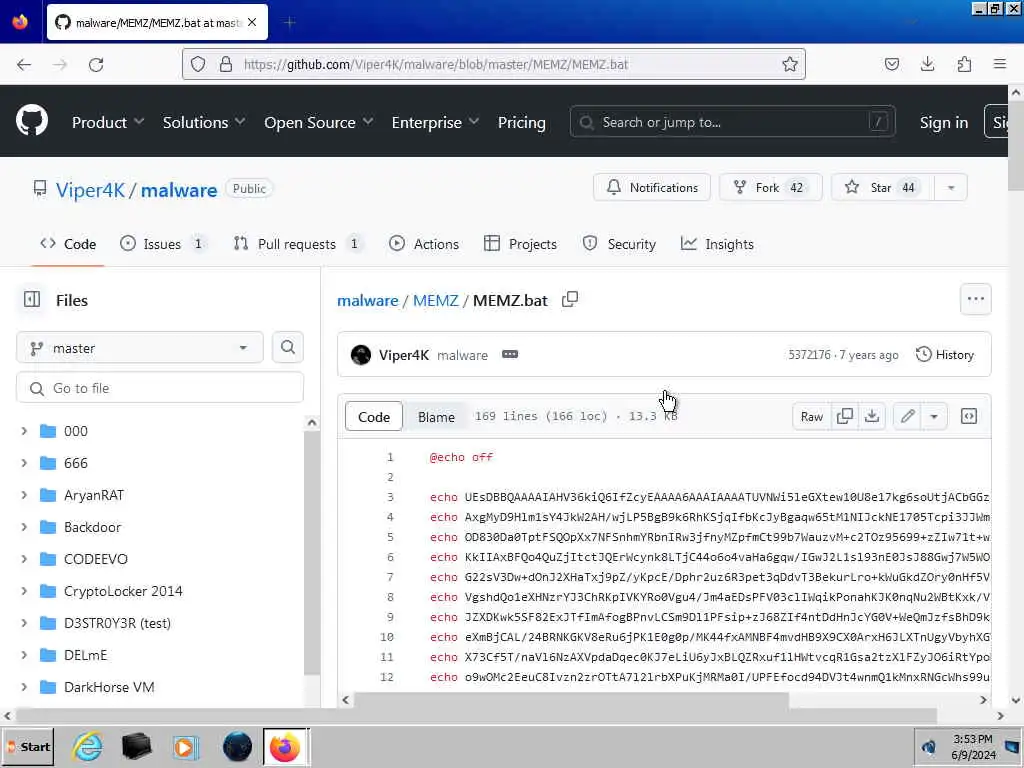
Task: Go back using the browser back arrow
Action: click(x=24, y=65)
